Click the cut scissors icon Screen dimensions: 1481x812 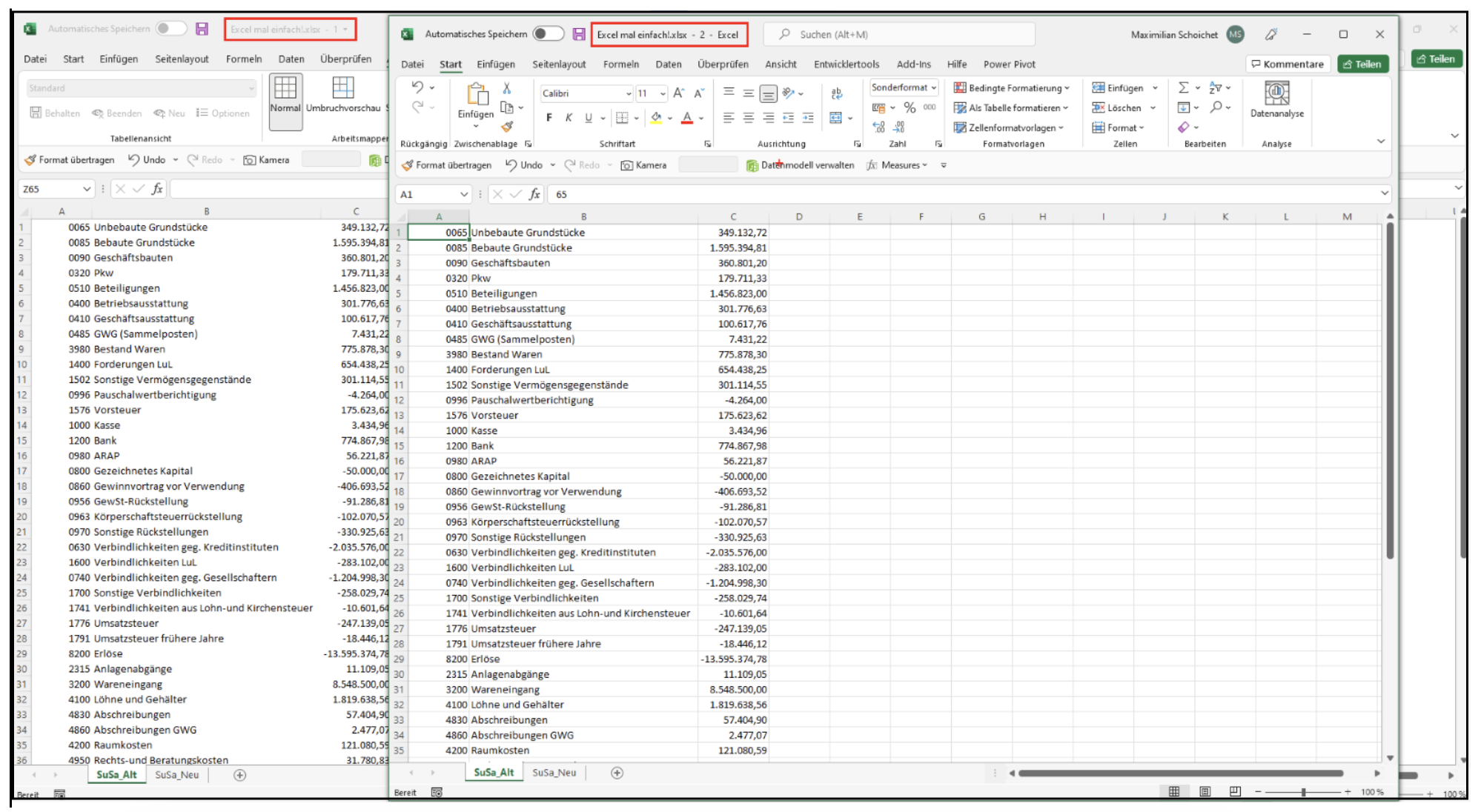507,88
